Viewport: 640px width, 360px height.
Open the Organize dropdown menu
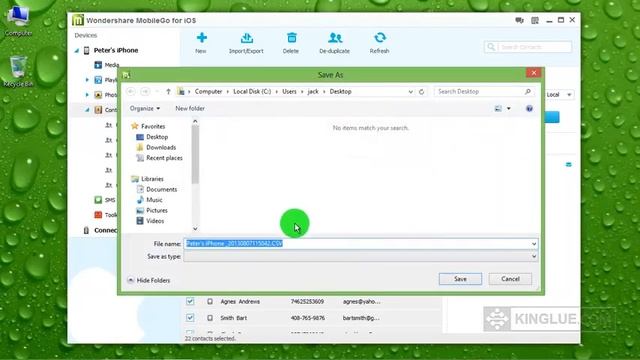point(145,109)
